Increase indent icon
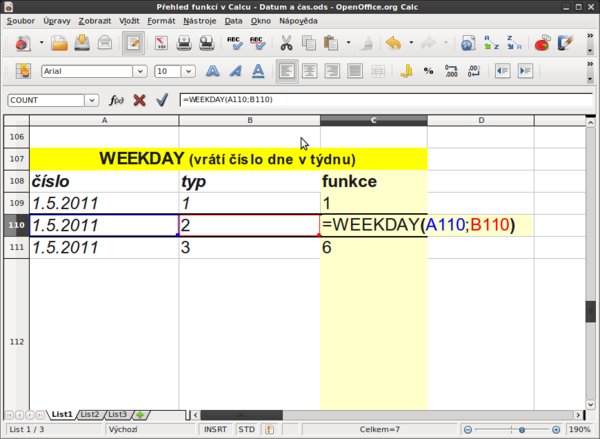Viewport: 600px width, 439px height. (x=525, y=71)
